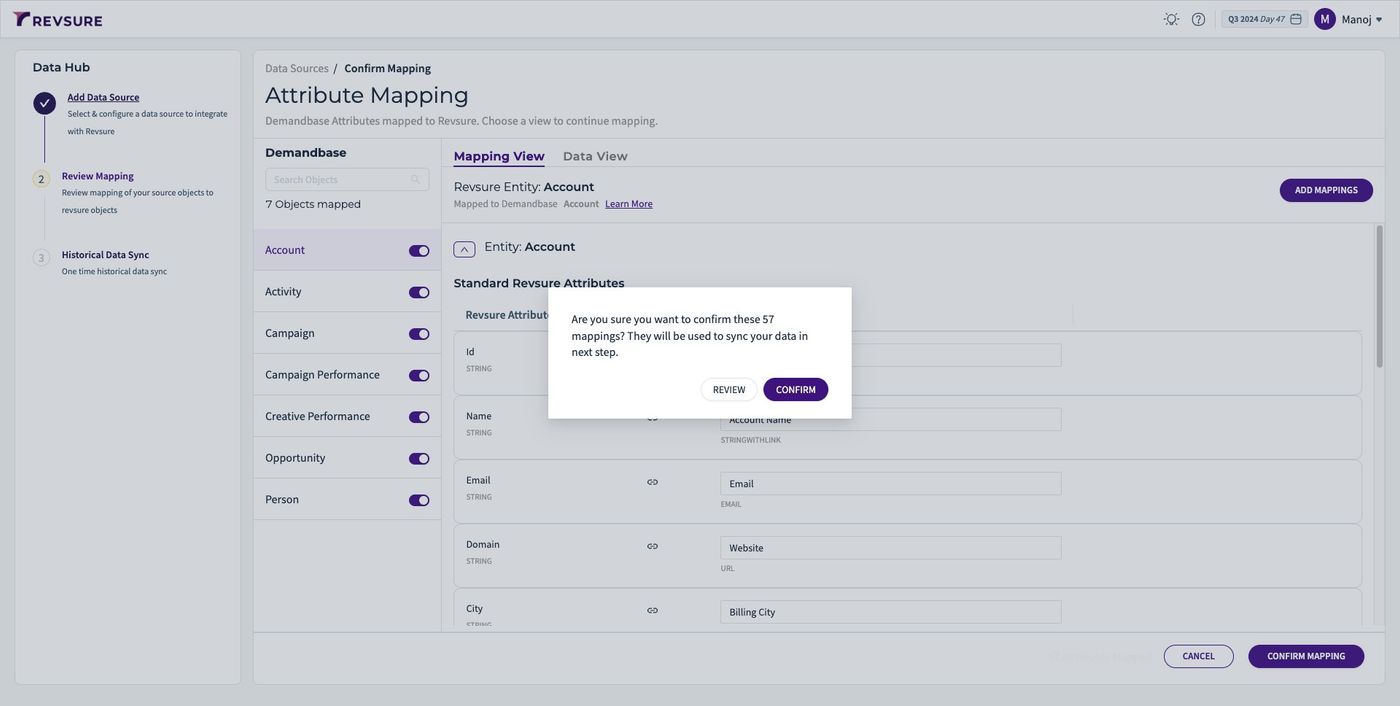Click the calendar icon beside Q3 2024
This screenshot has height=706, width=1400.
[x=1296, y=19]
